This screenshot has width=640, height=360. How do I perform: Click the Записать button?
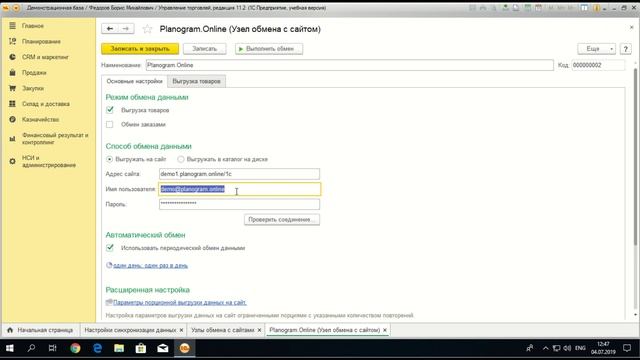coord(204,49)
